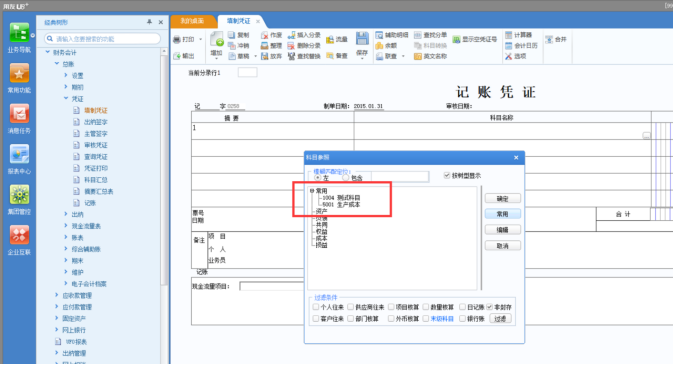Collapse 常用 node in 科目参照 tree
The height and width of the screenshot is (365, 673).
pyautogui.click(x=312, y=191)
